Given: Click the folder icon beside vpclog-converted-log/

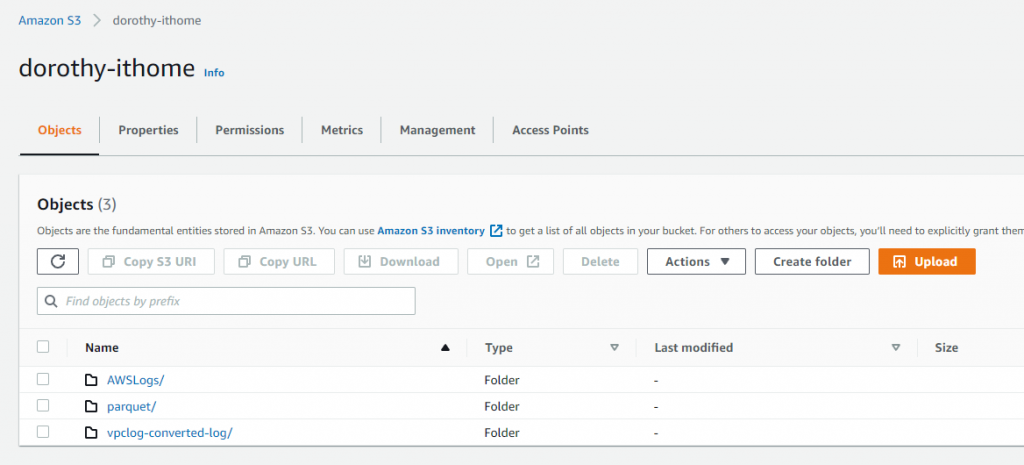Looking at the screenshot, I should coord(91,432).
